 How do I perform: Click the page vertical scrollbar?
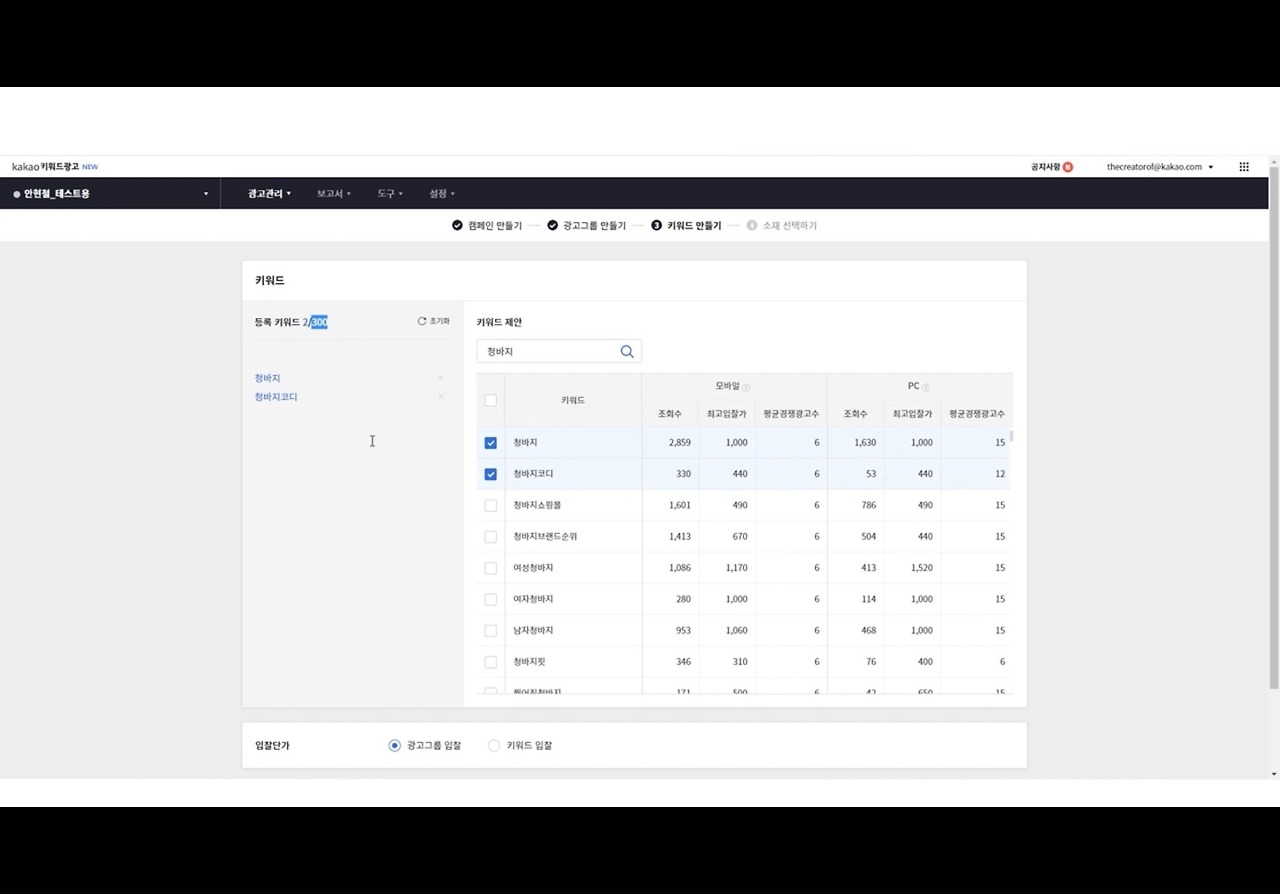click(x=1273, y=428)
